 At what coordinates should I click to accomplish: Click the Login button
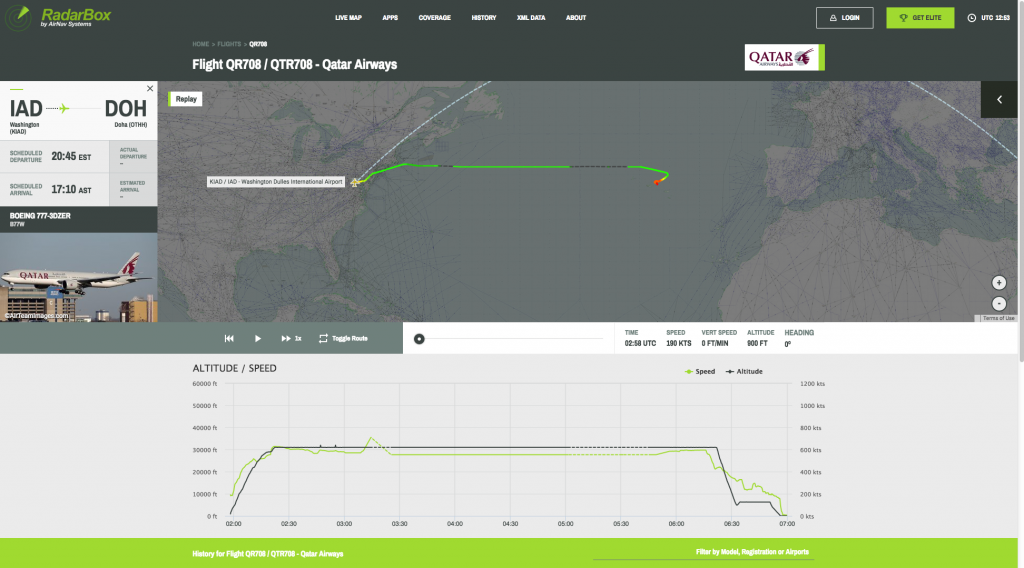click(844, 18)
